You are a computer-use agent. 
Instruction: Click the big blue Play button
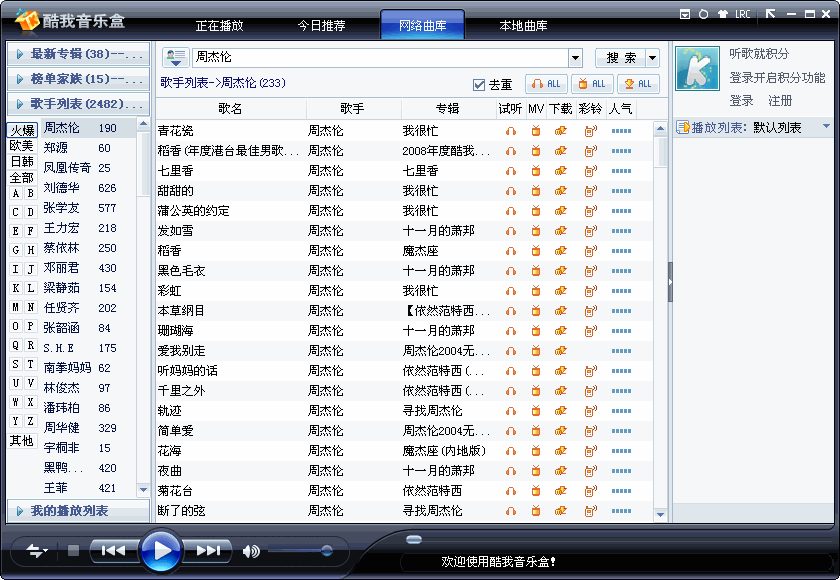(160, 550)
